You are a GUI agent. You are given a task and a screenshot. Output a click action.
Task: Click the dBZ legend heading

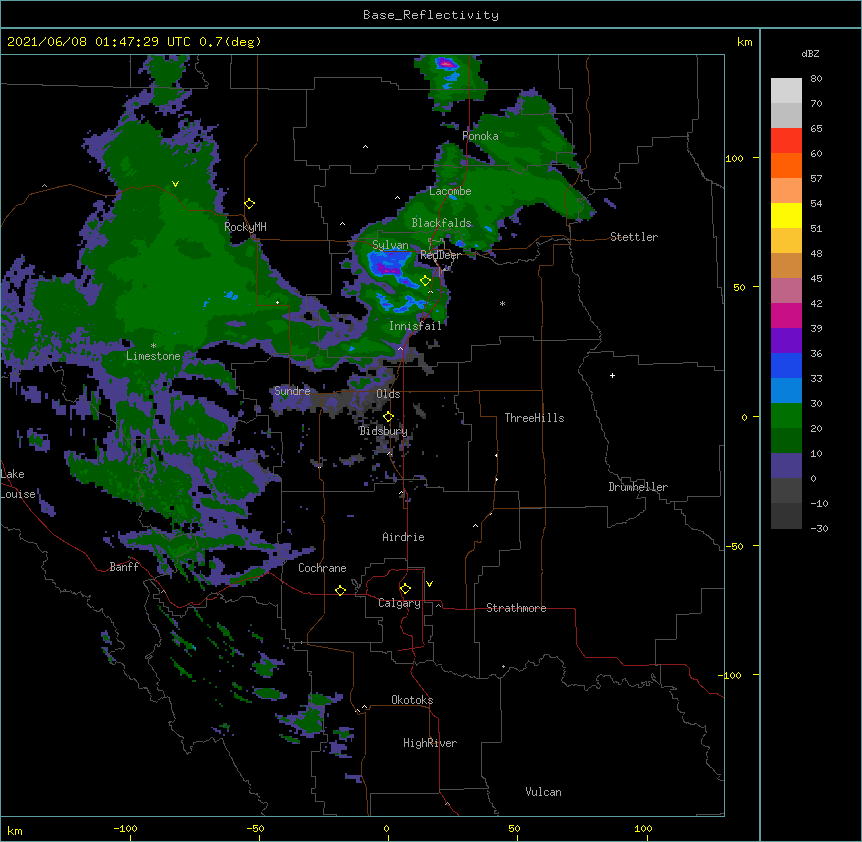(x=810, y=54)
